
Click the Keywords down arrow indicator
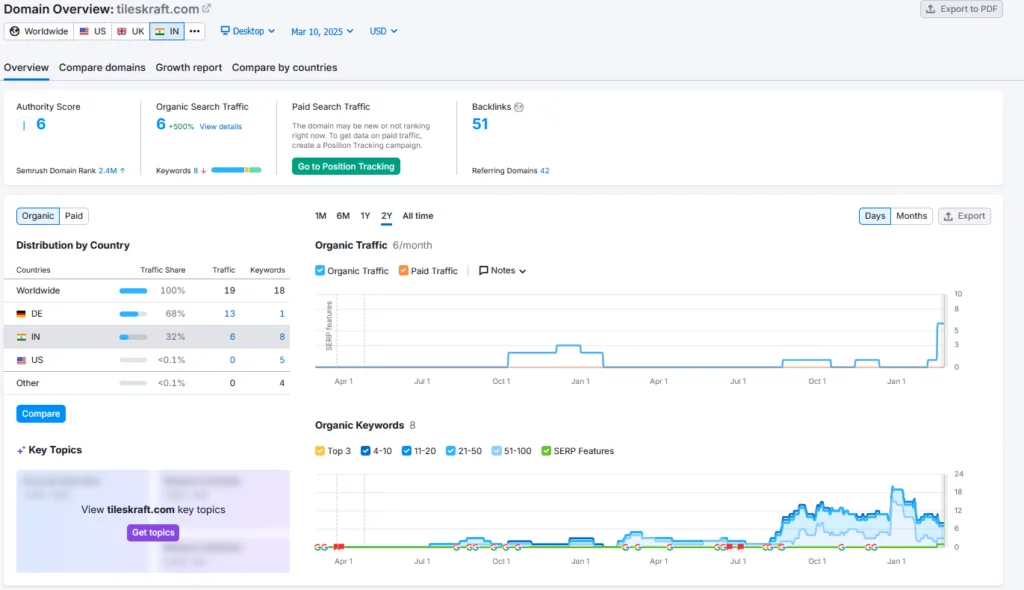[x=204, y=171]
